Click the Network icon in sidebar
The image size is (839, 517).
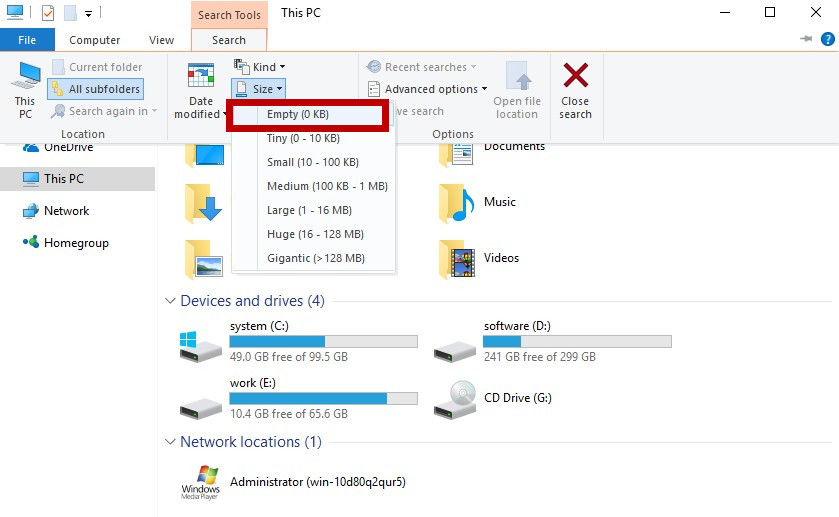[x=30, y=211]
